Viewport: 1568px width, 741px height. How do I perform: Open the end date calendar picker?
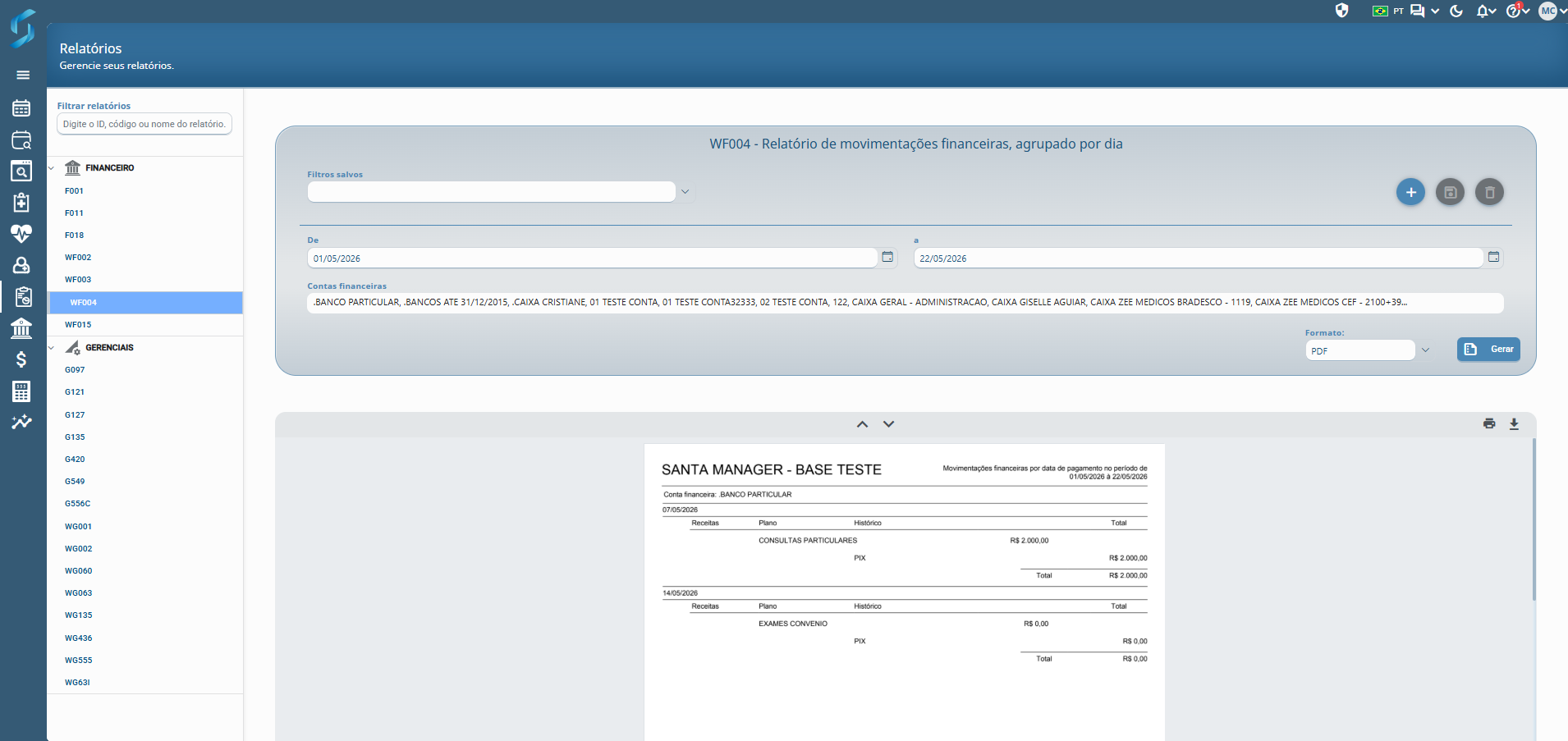pyautogui.click(x=1494, y=257)
